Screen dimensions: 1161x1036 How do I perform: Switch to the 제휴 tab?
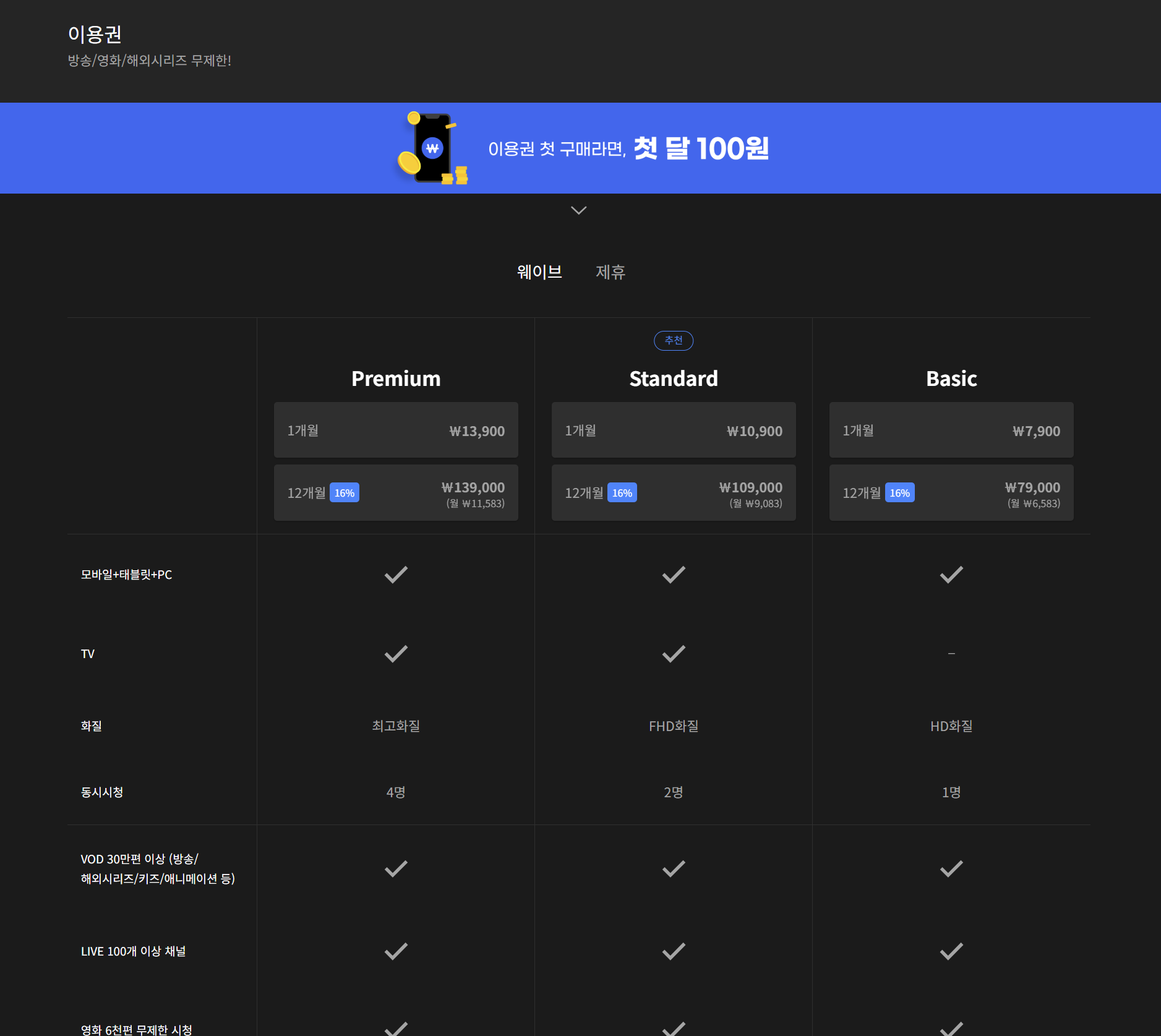click(x=610, y=272)
